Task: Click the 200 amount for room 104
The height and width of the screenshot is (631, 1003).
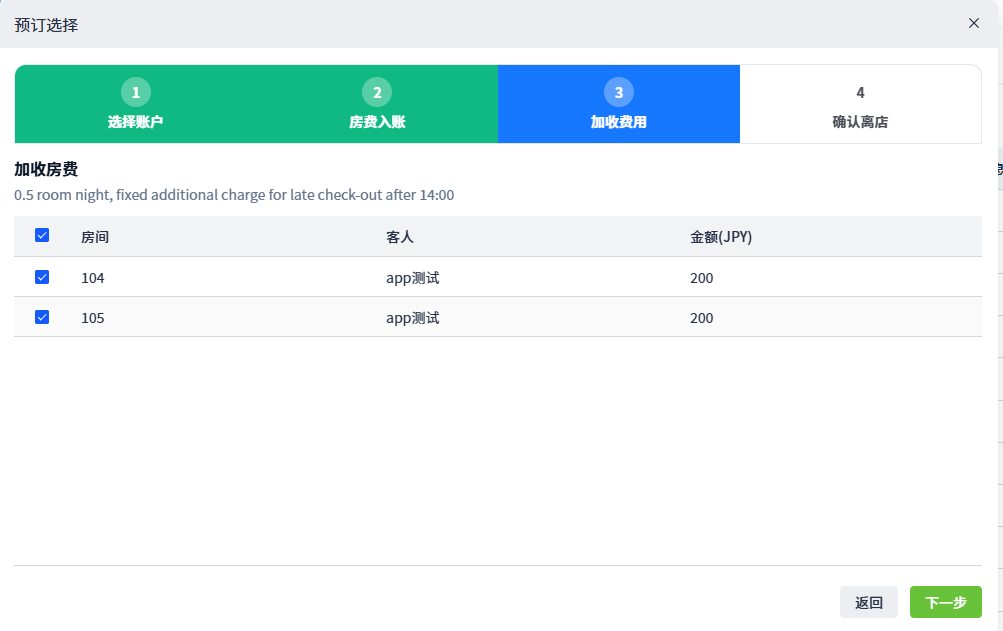Action: click(702, 278)
